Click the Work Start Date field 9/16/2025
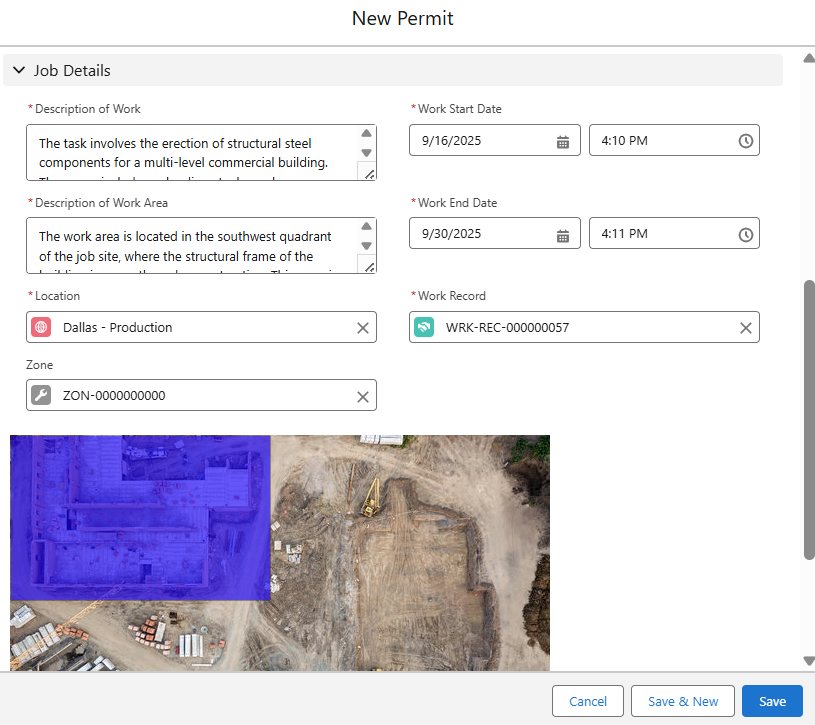The height and width of the screenshot is (725, 815). [480, 141]
